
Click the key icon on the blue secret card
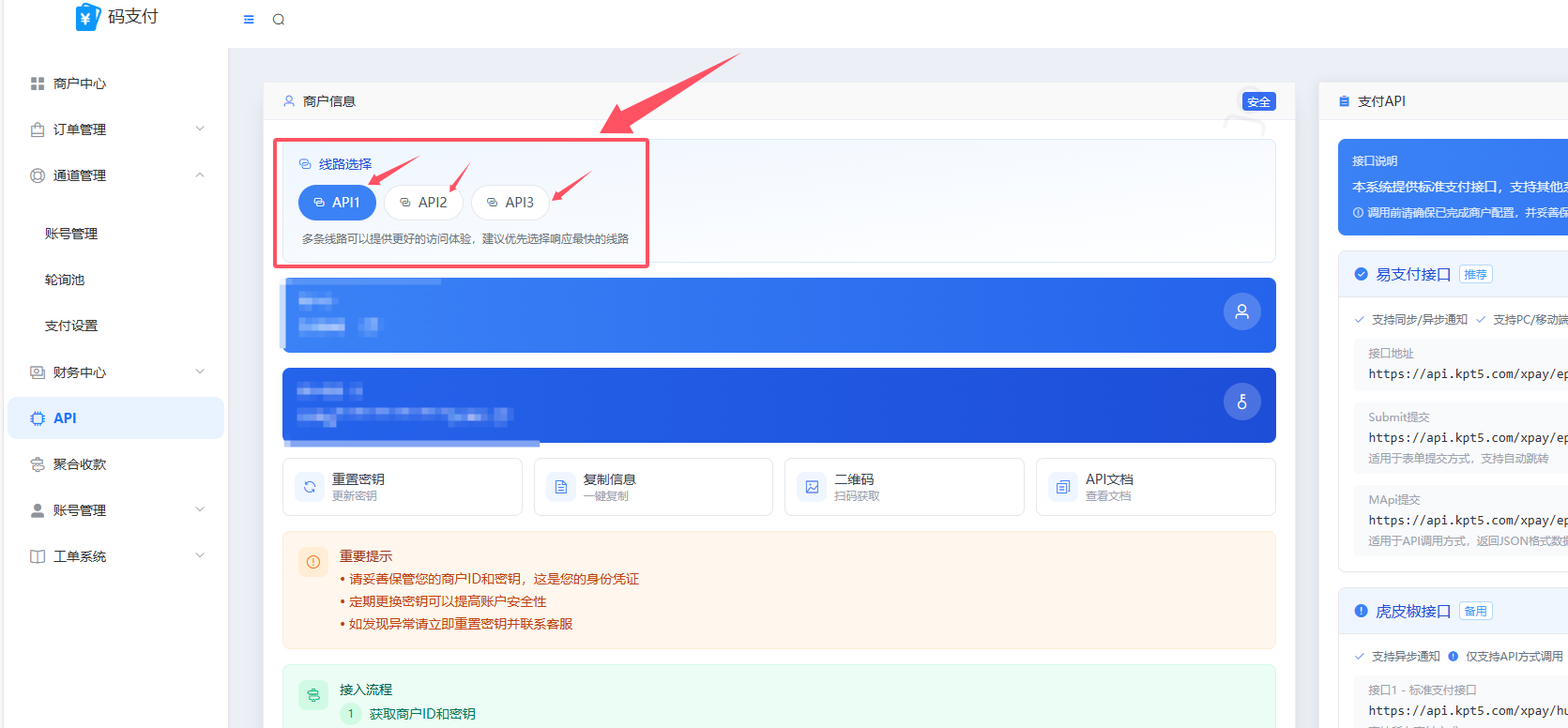pyautogui.click(x=1241, y=402)
